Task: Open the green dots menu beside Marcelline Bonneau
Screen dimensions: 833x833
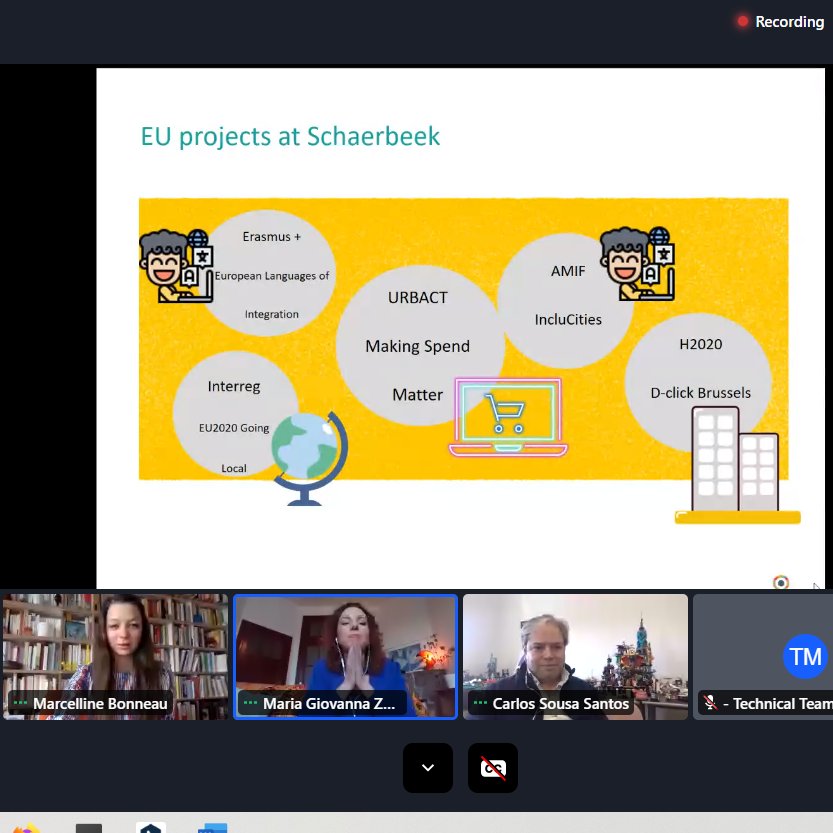Action: (20, 703)
